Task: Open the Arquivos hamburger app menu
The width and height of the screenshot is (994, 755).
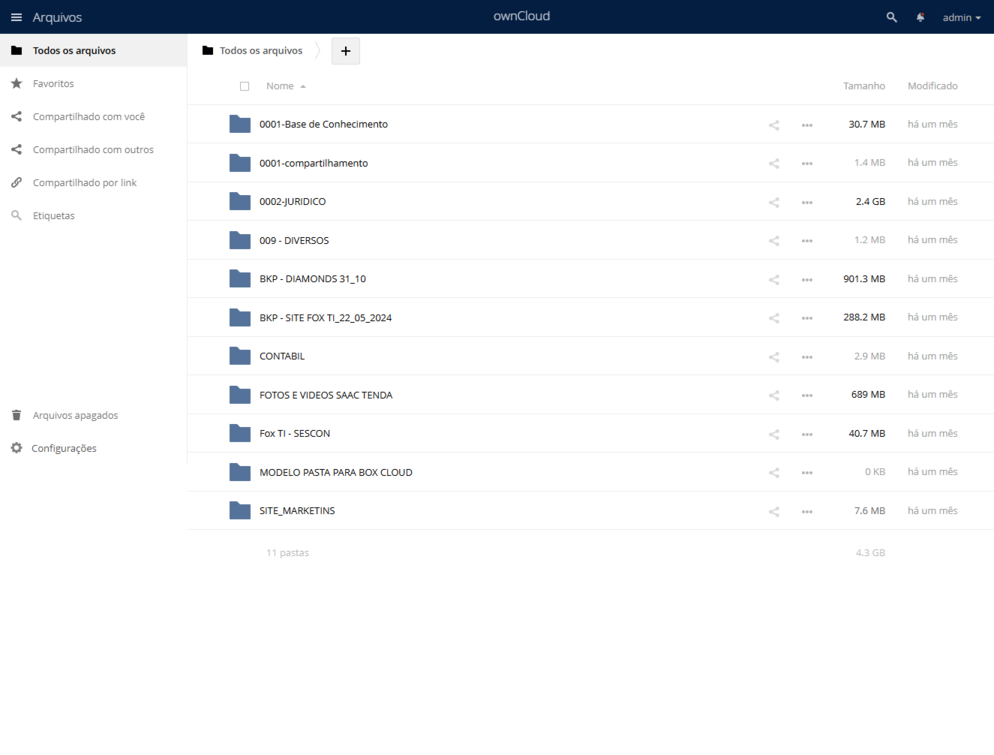Action: [16, 17]
